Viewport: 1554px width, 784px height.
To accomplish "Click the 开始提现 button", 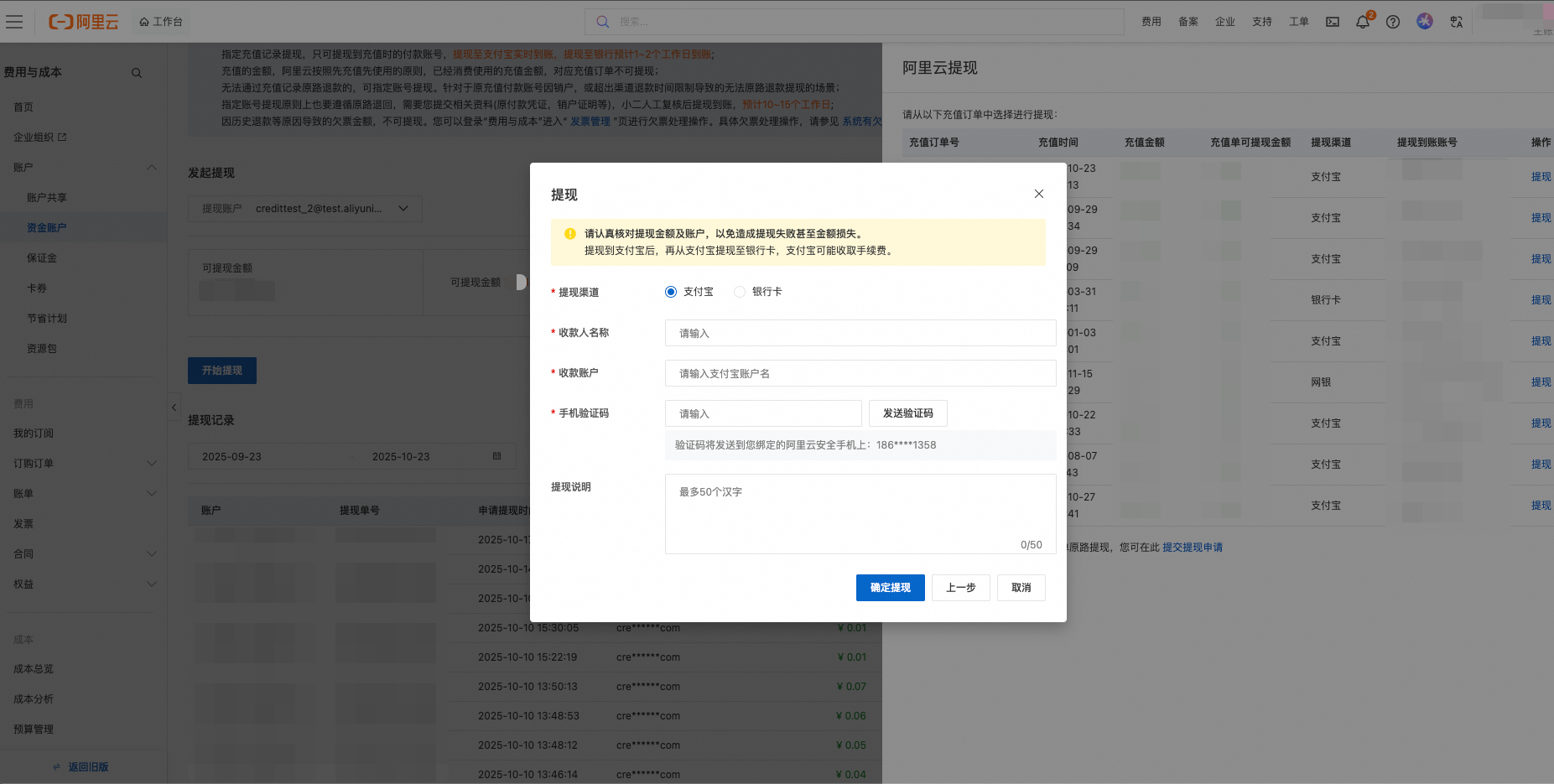I will pyautogui.click(x=222, y=371).
